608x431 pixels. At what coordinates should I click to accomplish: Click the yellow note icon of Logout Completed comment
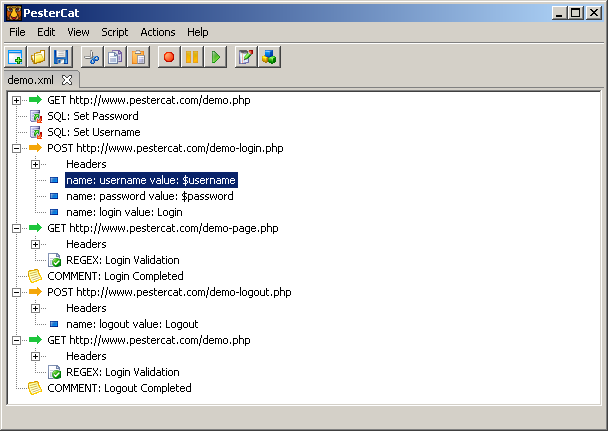(35, 388)
